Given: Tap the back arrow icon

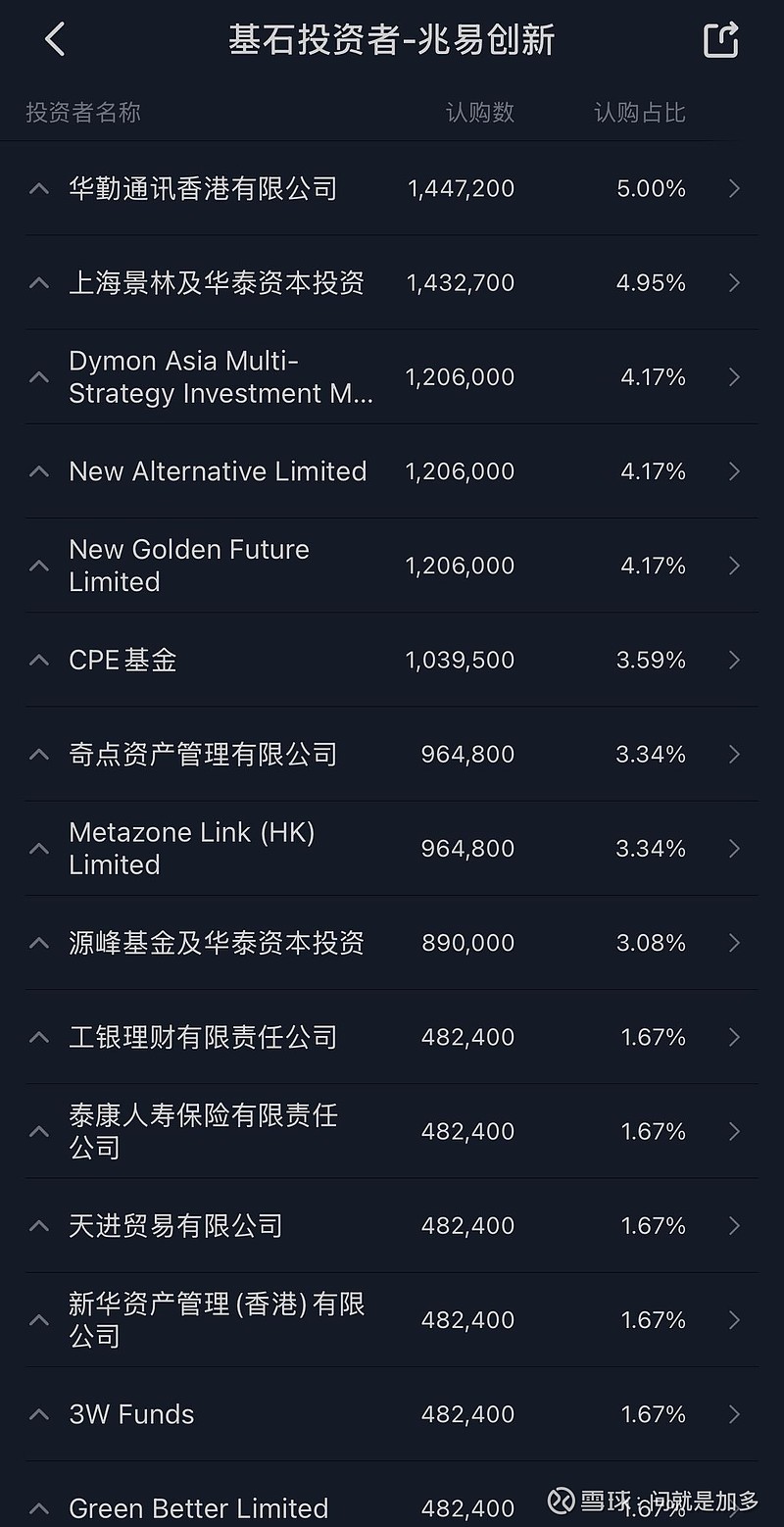Looking at the screenshot, I should coord(55,40).
